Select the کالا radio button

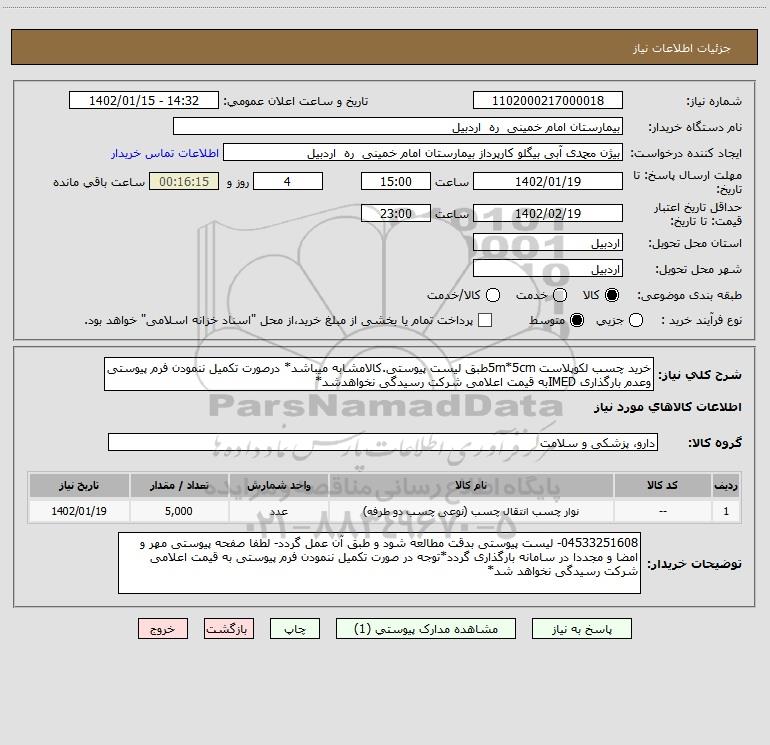pos(612,295)
